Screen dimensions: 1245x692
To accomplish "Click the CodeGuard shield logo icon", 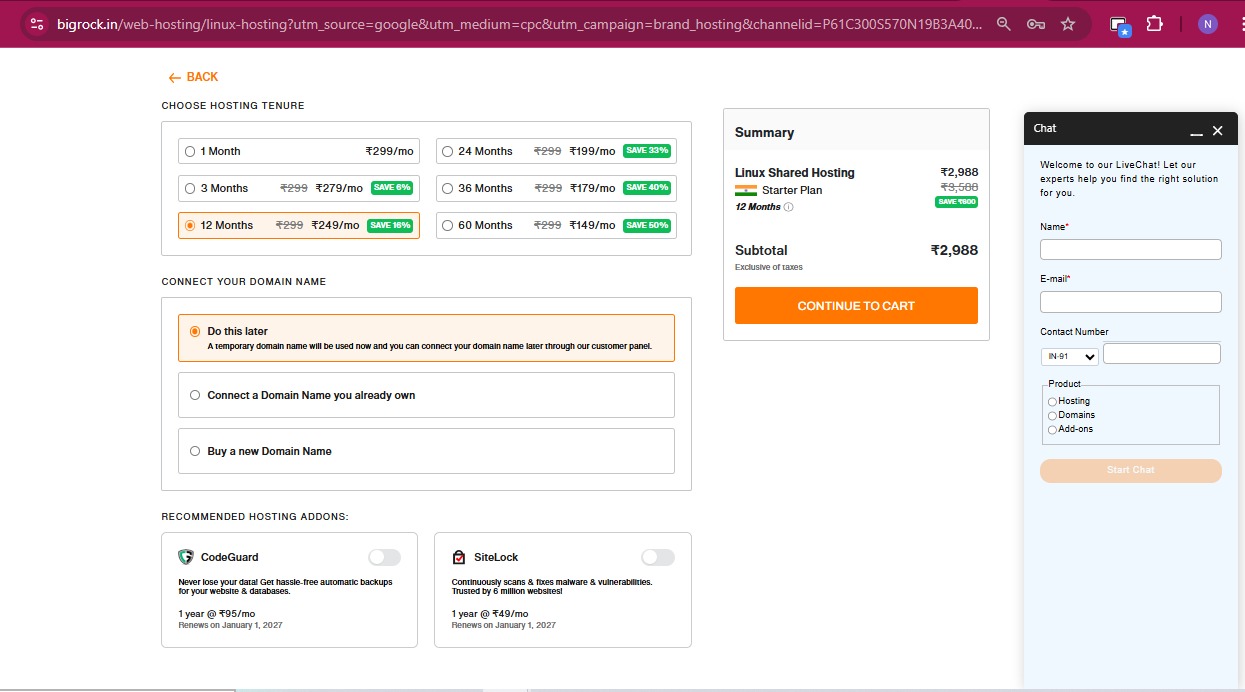I will pos(185,557).
